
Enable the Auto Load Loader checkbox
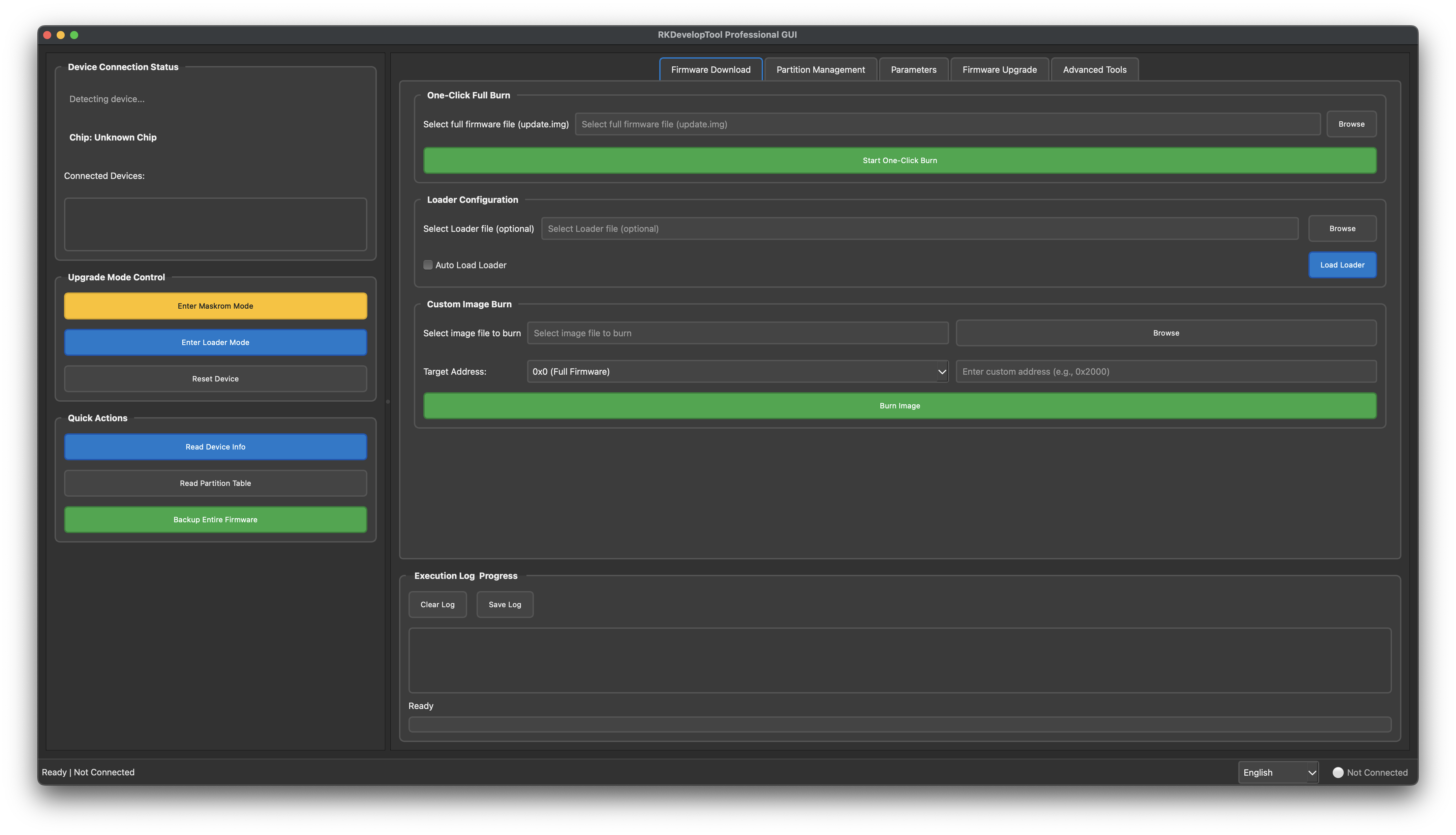click(x=428, y=265)
